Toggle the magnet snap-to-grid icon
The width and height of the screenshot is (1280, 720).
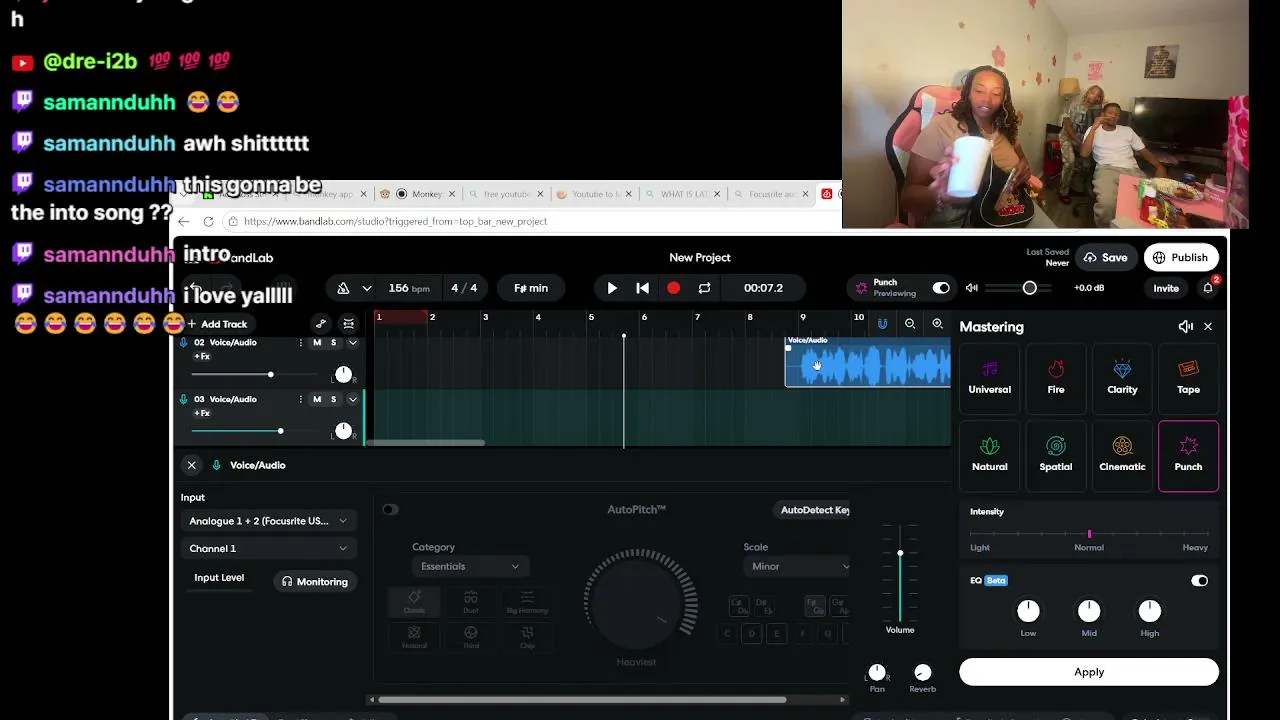coord(882,324)
